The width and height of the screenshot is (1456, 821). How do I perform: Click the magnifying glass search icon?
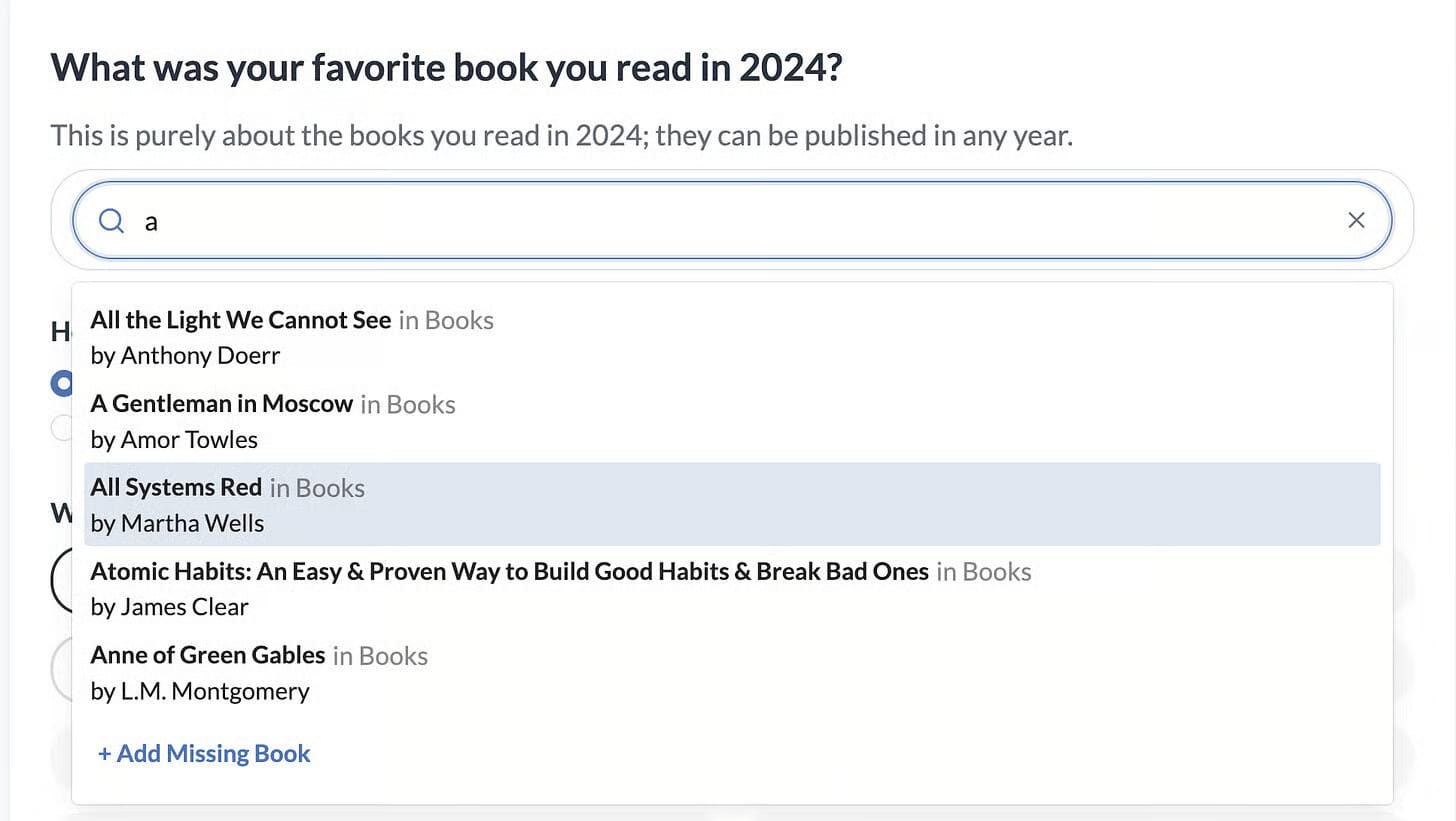(111, 220)
